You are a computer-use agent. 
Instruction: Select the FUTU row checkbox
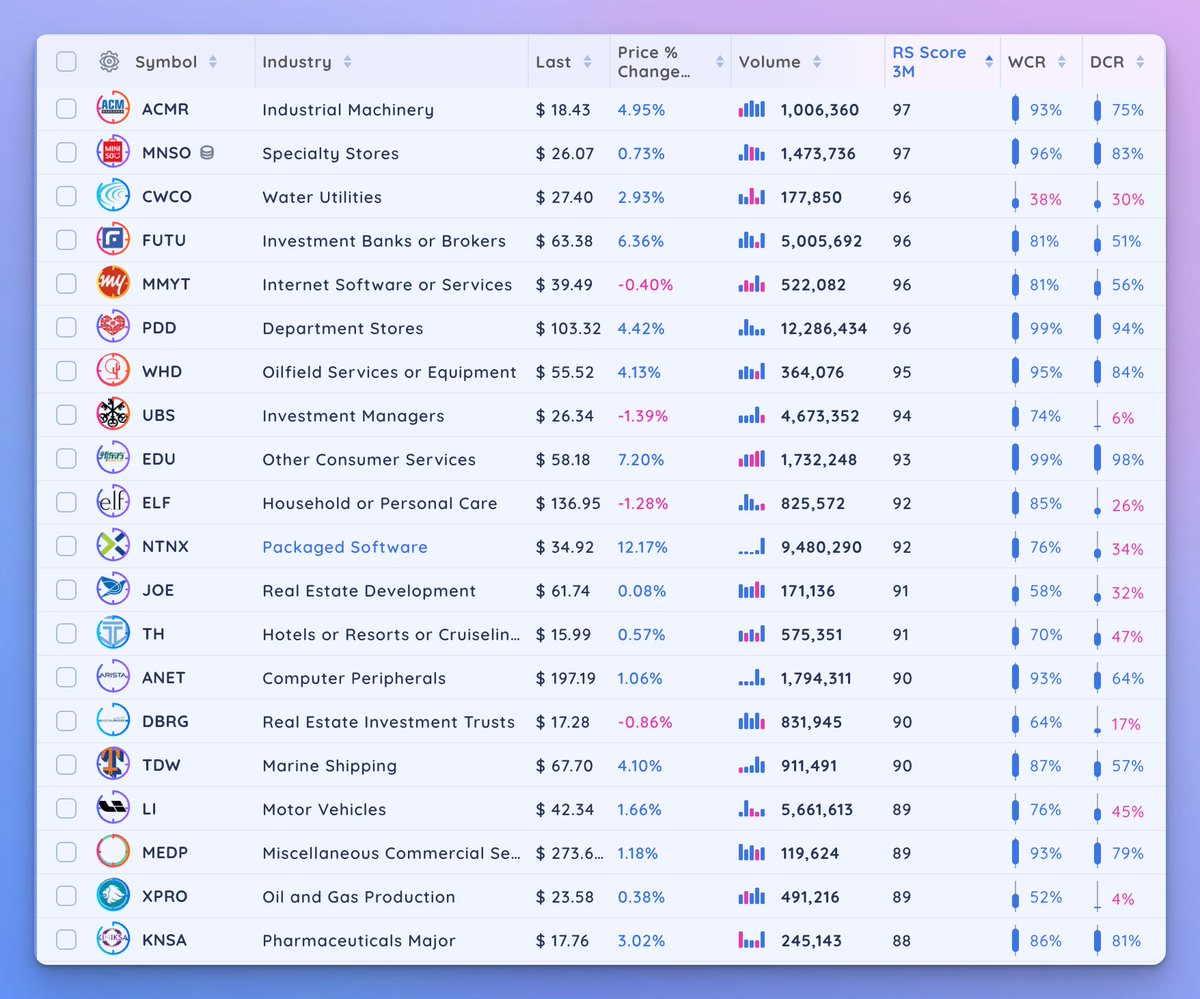pyautogui.click(x=66, y=241)
